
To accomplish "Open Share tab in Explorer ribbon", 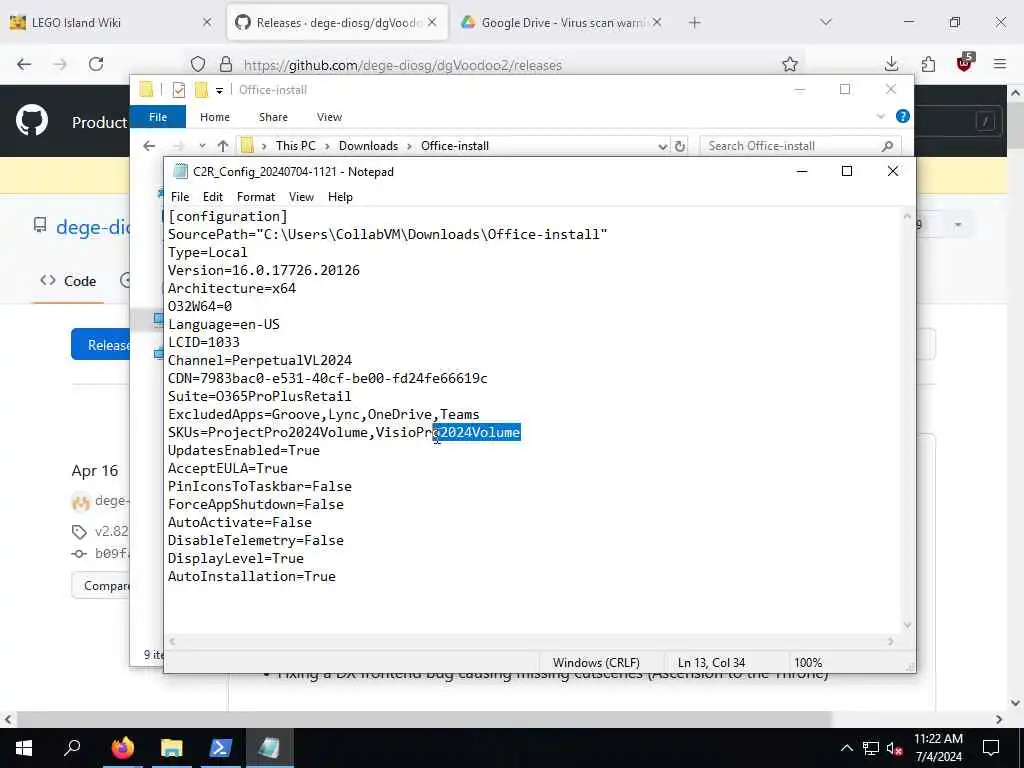I will point(273,117).
